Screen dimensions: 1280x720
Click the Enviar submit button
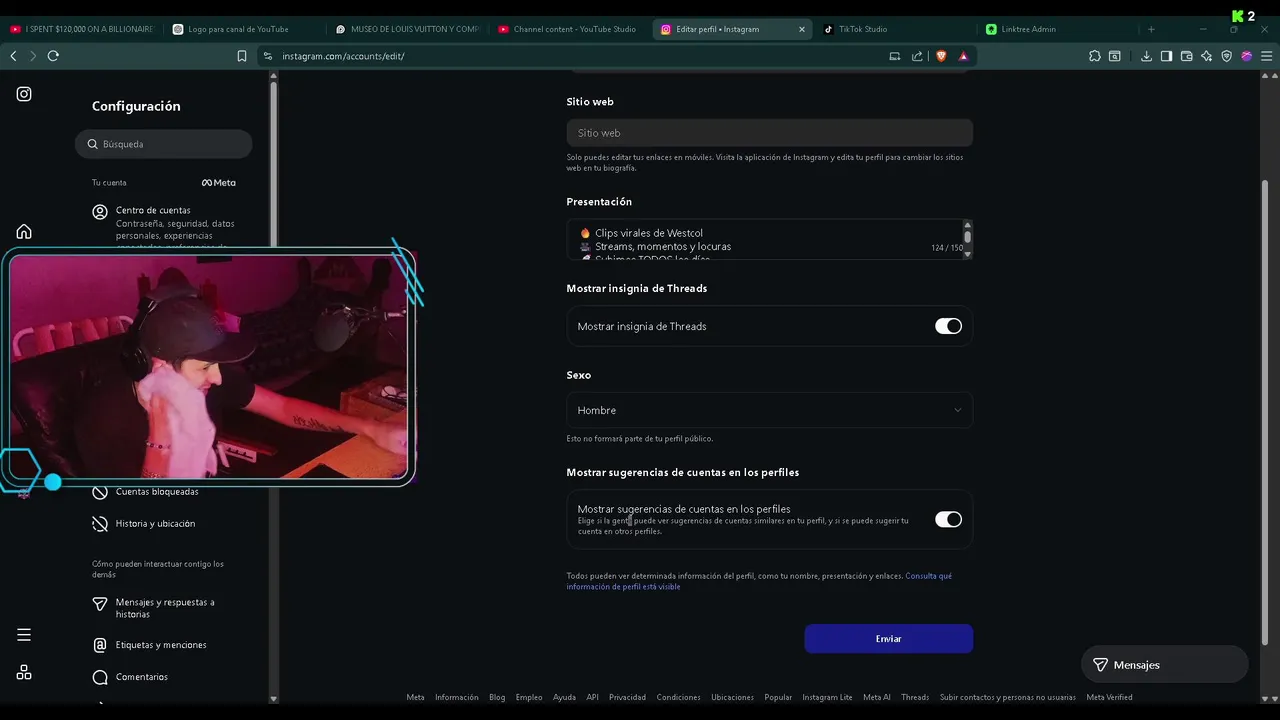pos(888,639)
